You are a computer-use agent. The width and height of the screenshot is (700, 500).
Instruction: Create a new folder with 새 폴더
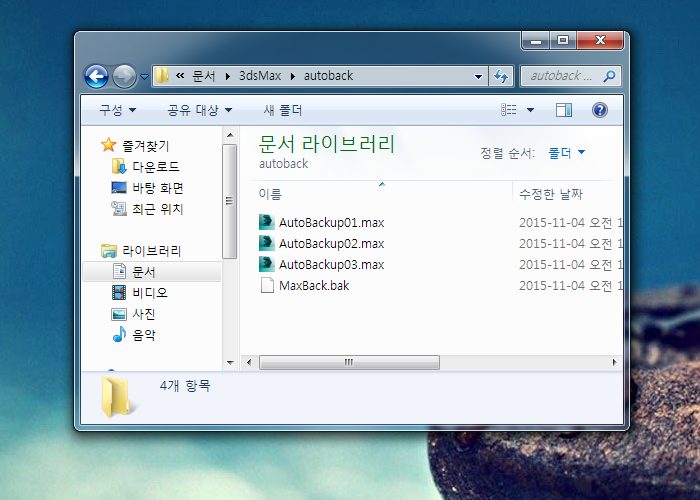283,110
